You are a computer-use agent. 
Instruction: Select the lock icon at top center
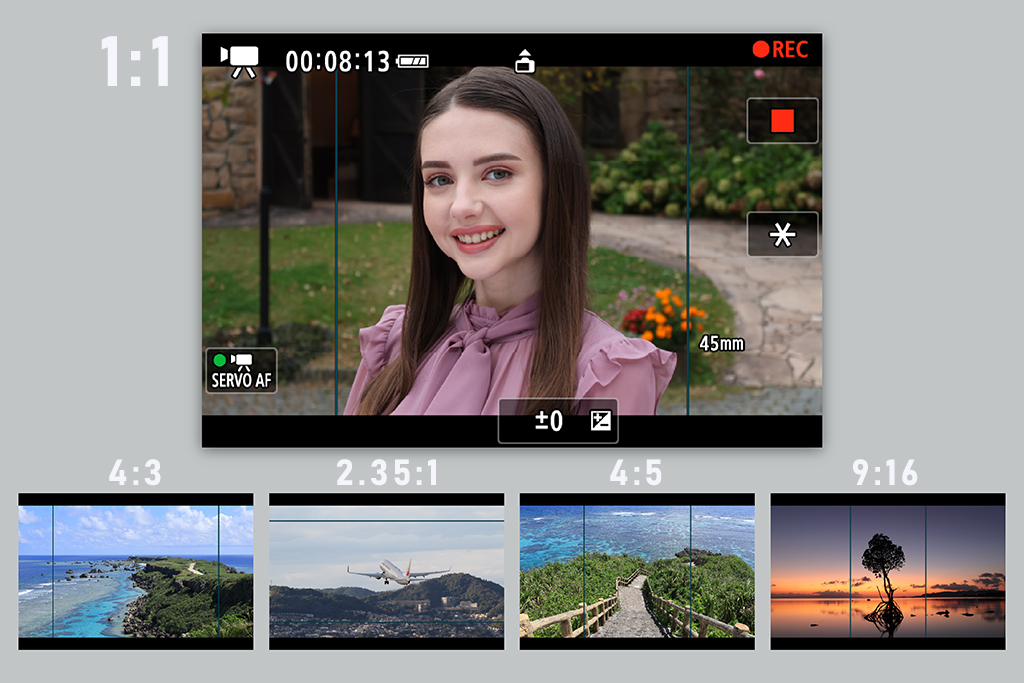point(524,61)
